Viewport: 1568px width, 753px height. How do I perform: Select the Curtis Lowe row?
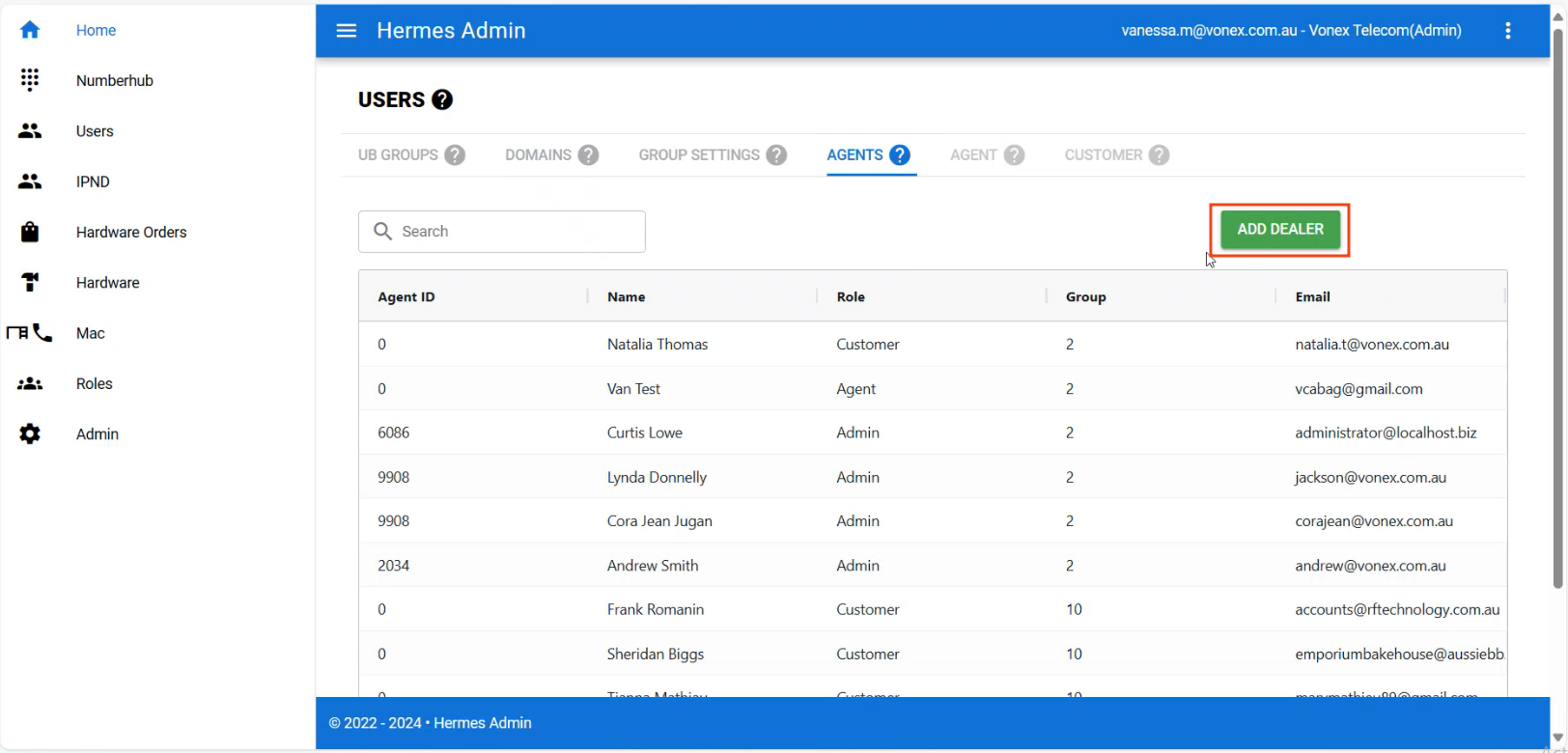644,432
